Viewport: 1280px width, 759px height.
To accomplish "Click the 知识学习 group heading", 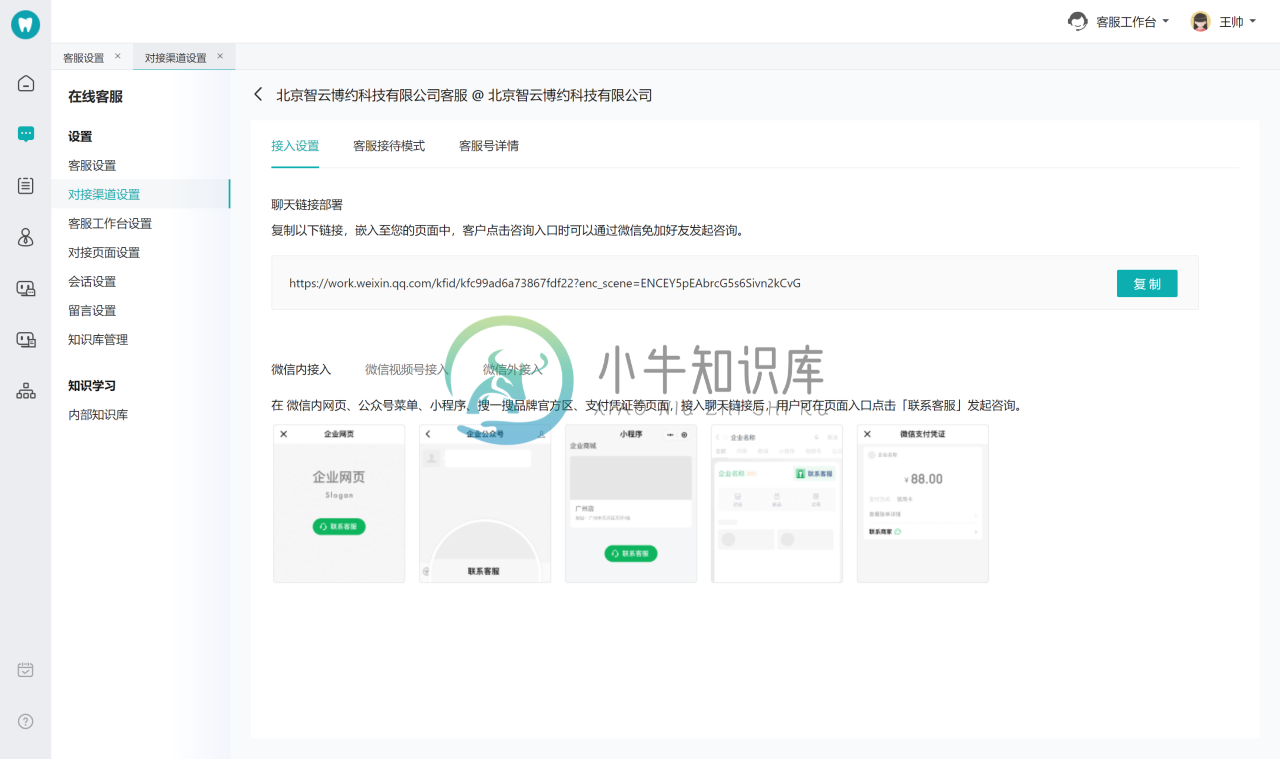I will pos(92,385).
